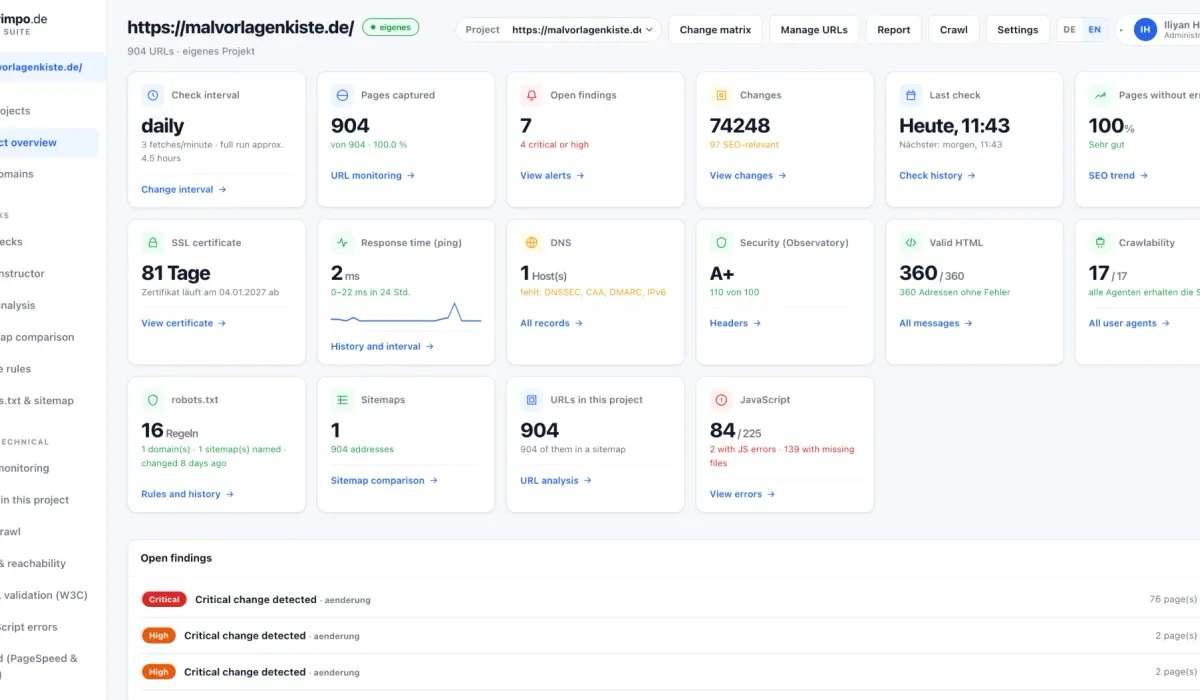Click the Crawl button
This screenshot has height=700, width=1200.
coord(954,30)
